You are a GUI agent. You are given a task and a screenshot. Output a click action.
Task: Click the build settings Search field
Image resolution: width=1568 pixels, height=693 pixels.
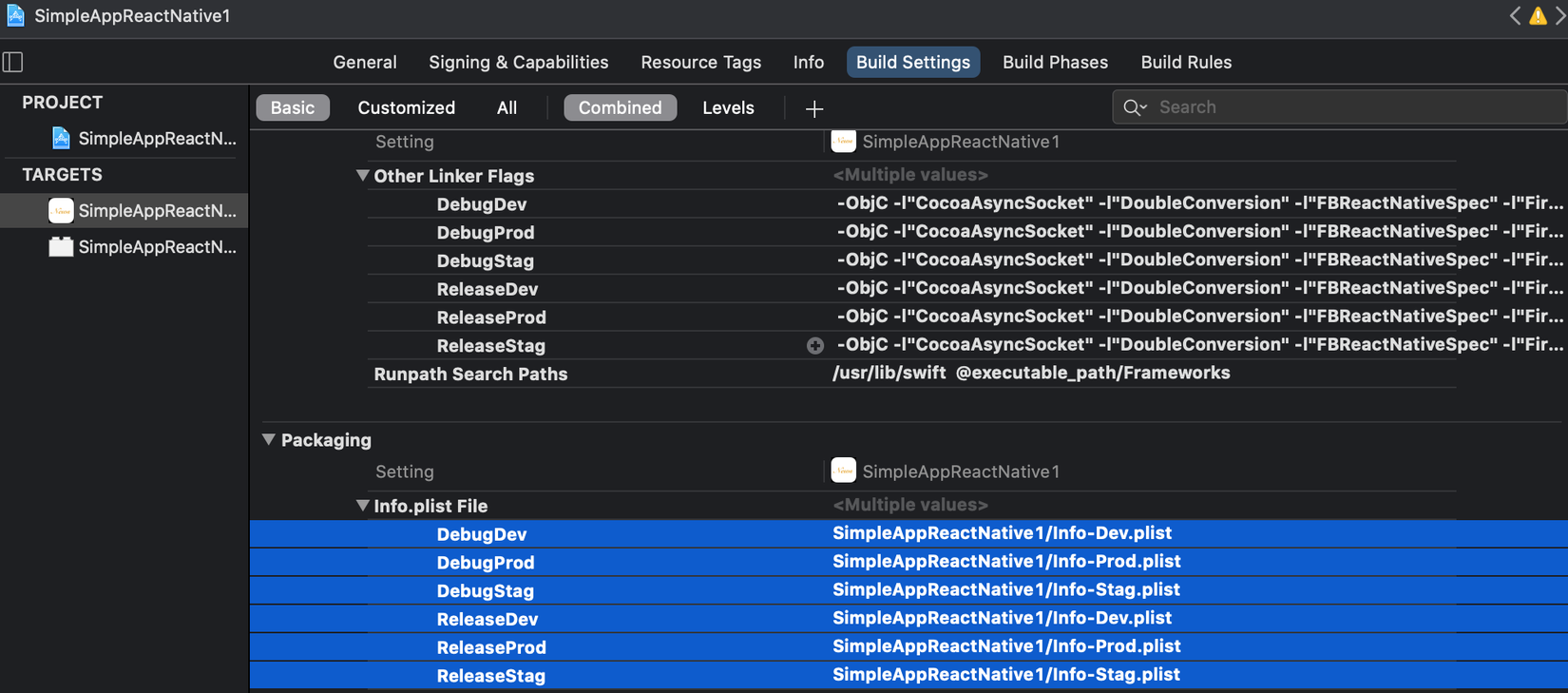pyautogui.click(x=1349, y=107)
